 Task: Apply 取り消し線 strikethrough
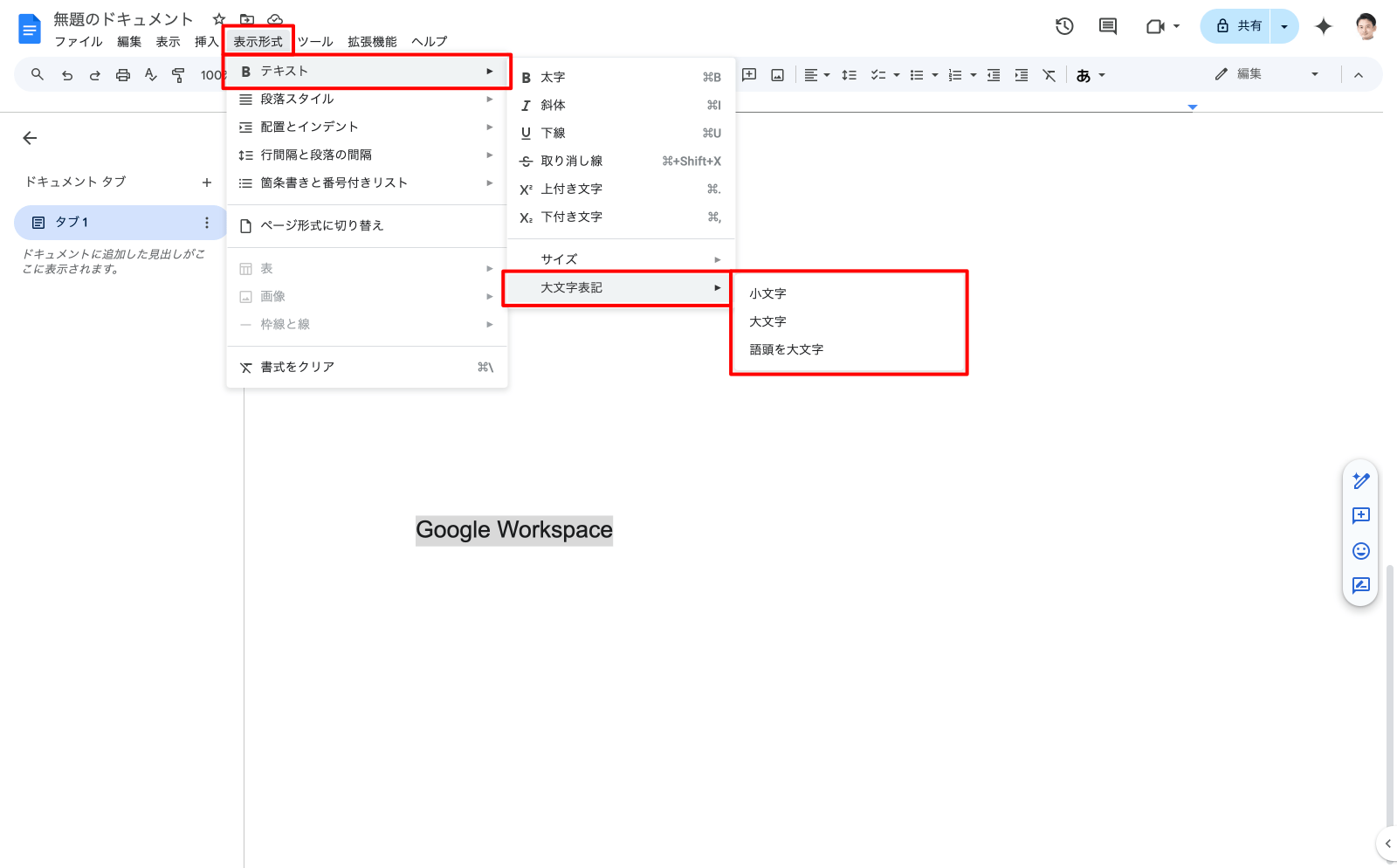click(x=621, y=161)
